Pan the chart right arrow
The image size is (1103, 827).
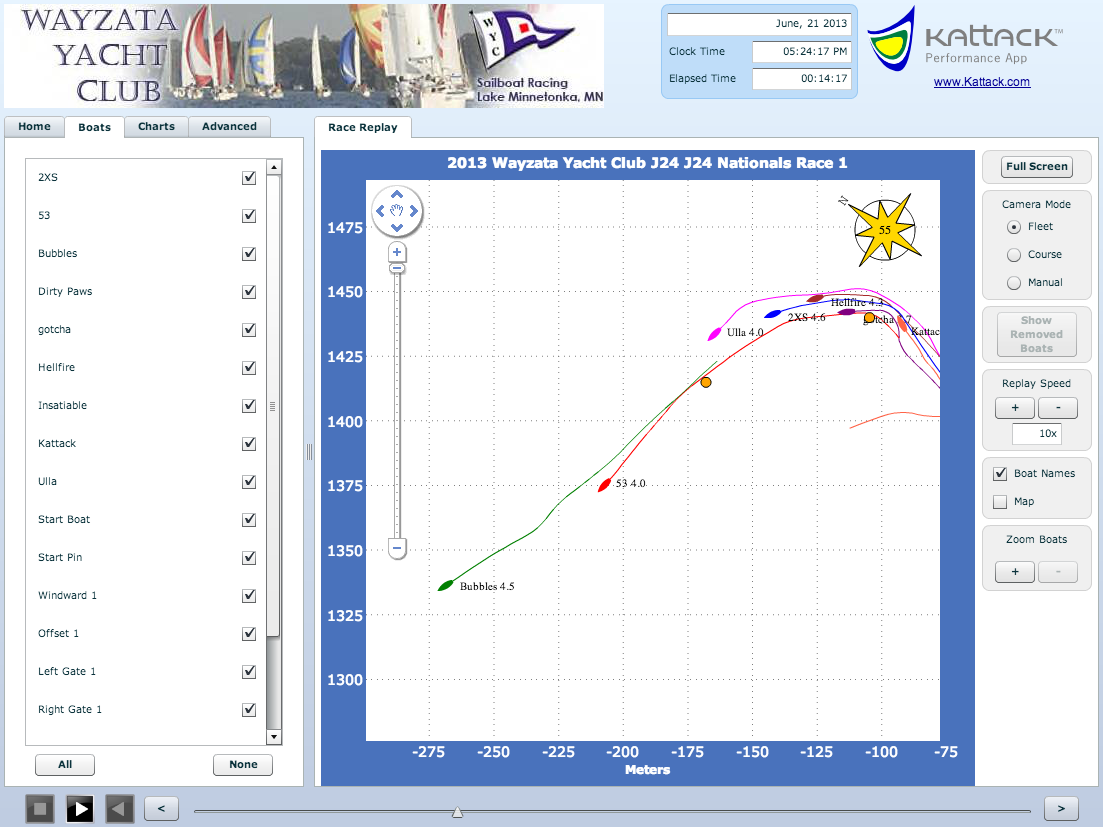click(x=414, y=210)
